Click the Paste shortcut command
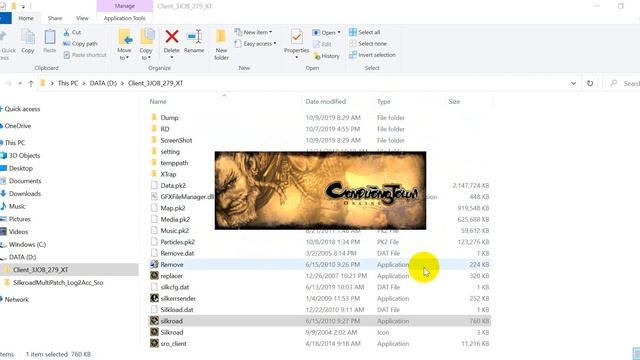The width and height of the screenshot is (640, 360). pyautogui.click(x=85, y=55)
